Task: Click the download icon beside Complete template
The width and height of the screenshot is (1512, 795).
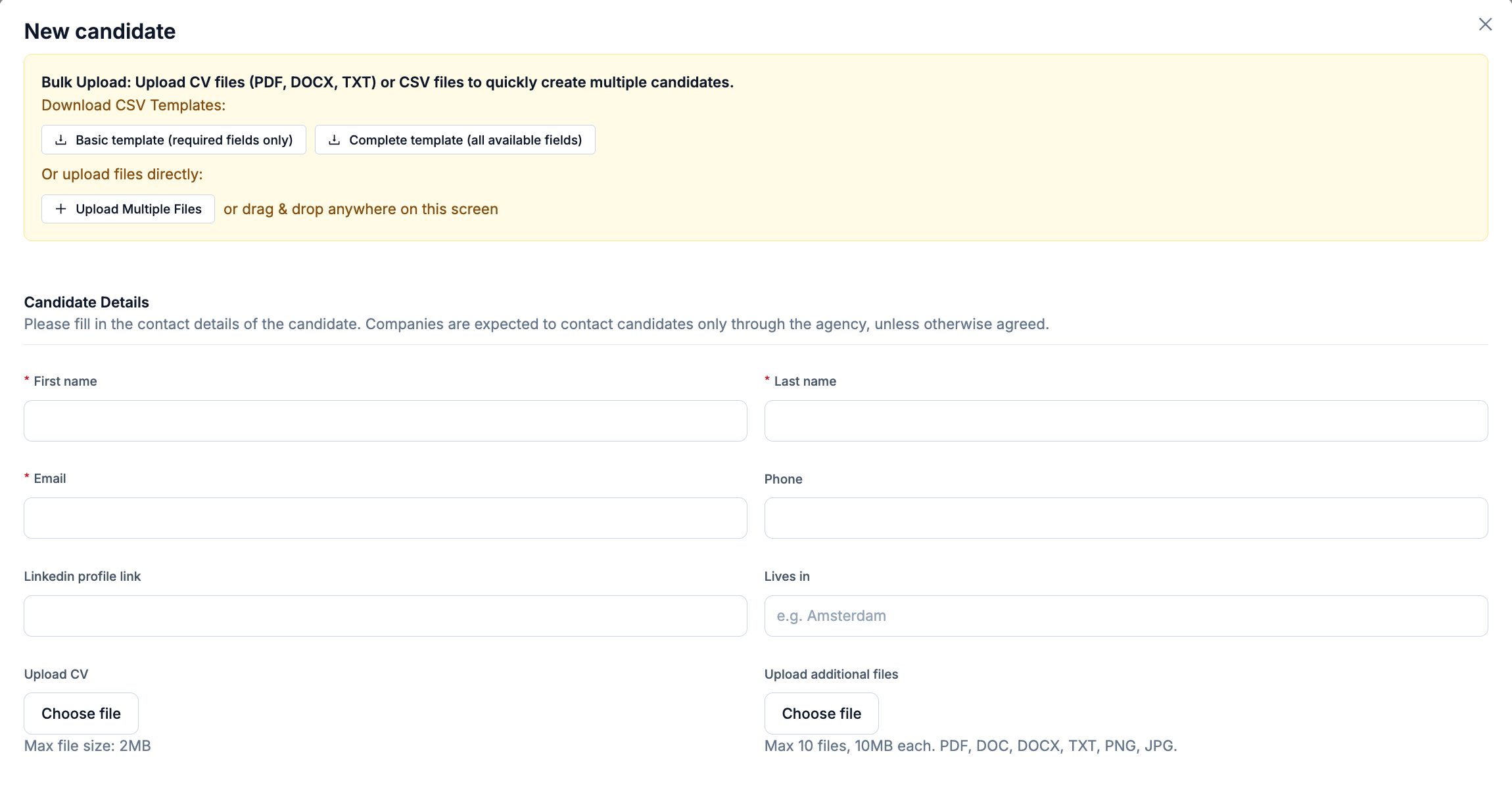Action: click(x=335, y=140)
